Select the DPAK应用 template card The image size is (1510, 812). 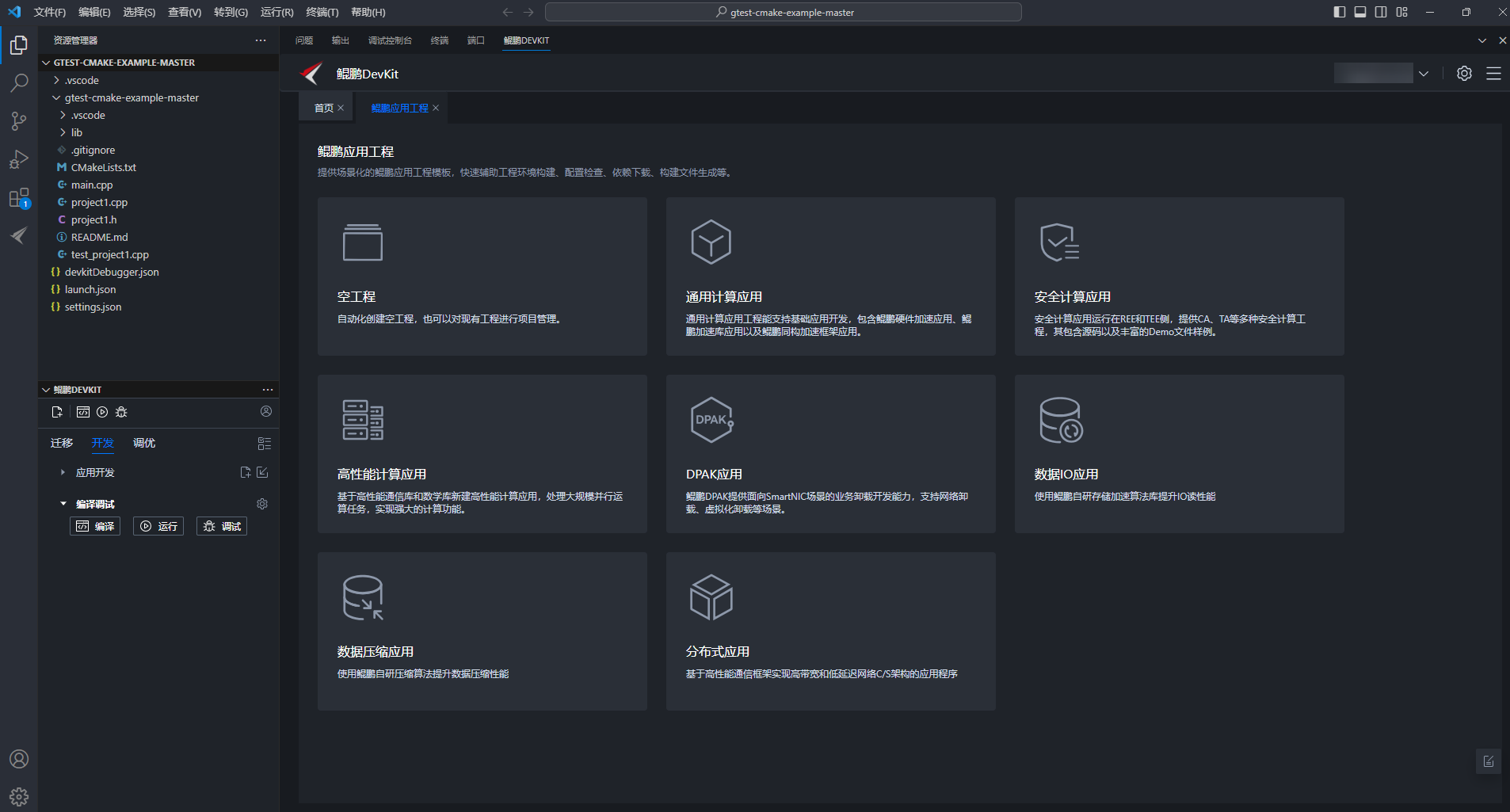pyautogui.click(x=831, y=454)
